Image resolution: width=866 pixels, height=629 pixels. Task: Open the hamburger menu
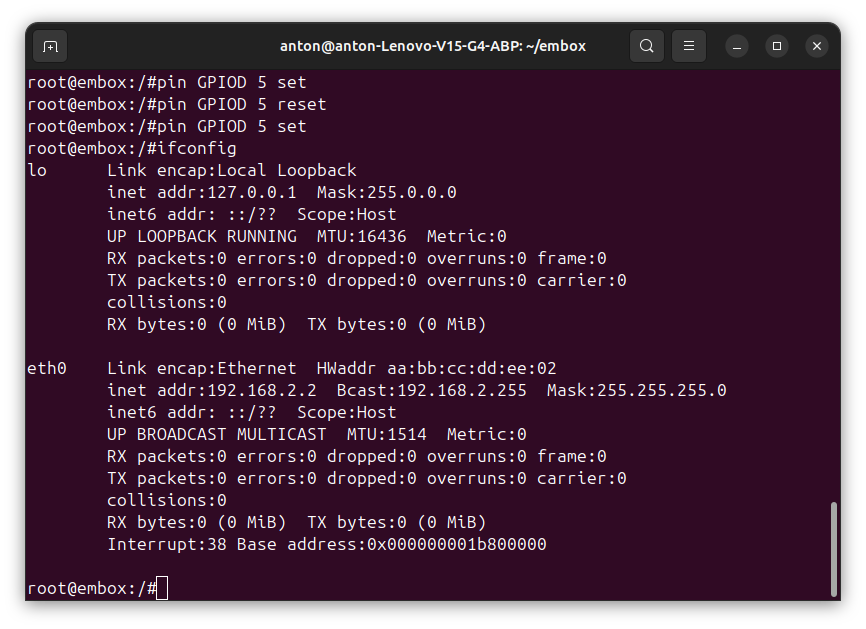tap(689, 46)
